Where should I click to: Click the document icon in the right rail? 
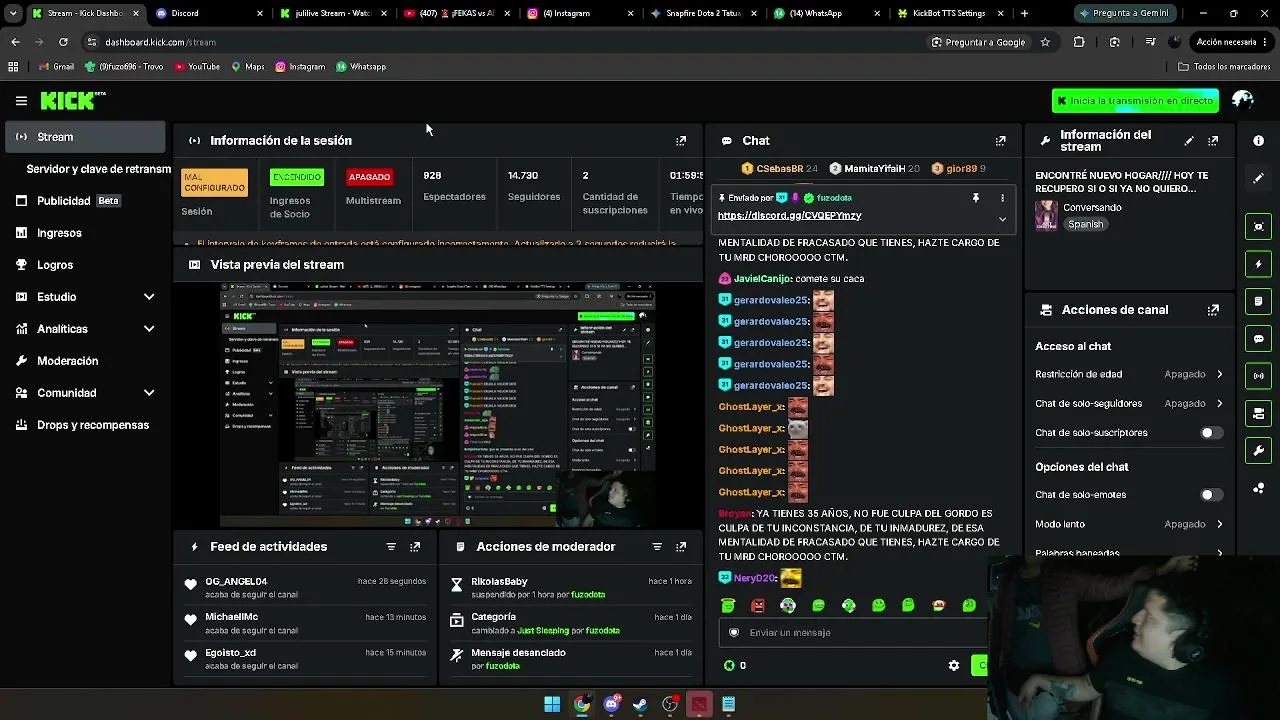(1259, 301)
